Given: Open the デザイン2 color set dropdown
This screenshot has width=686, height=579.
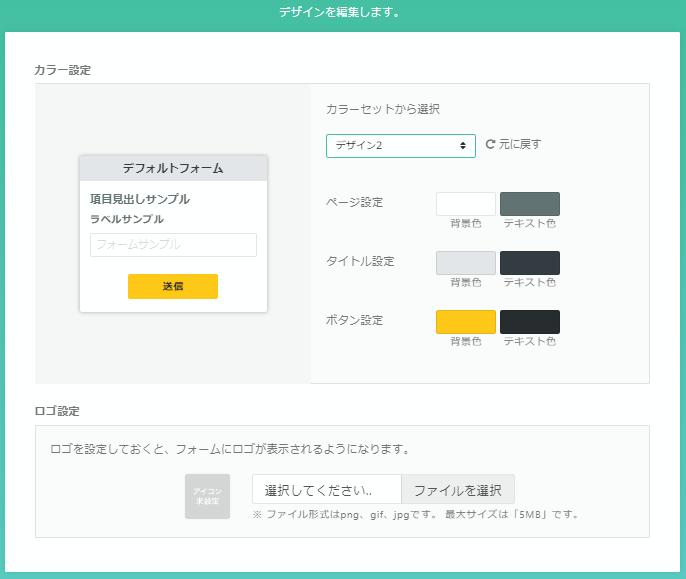Looking at the screenshot, I should [x=400, y=146].
